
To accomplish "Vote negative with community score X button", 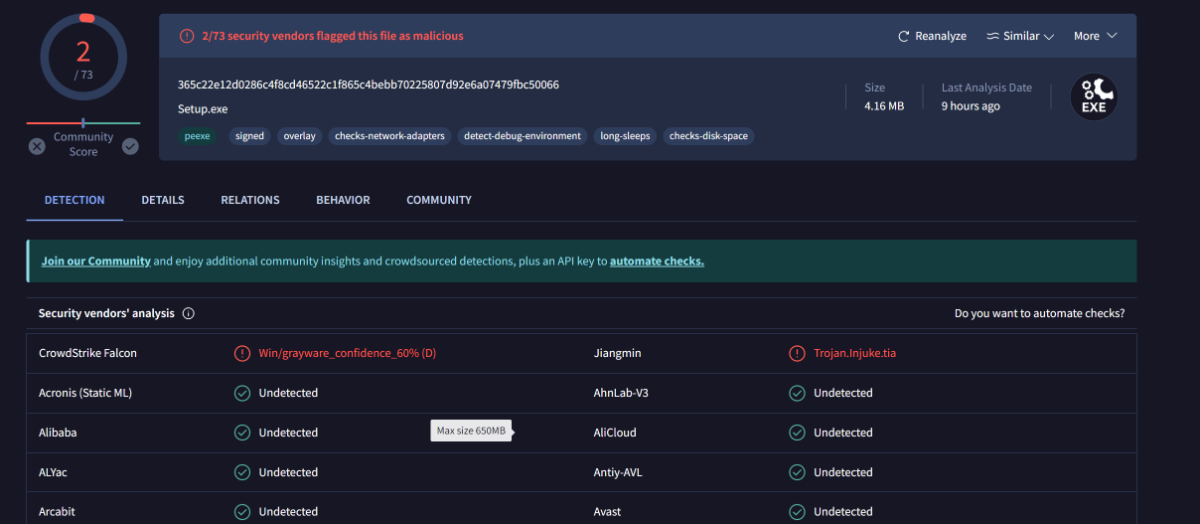I will (x=37, y=146).
